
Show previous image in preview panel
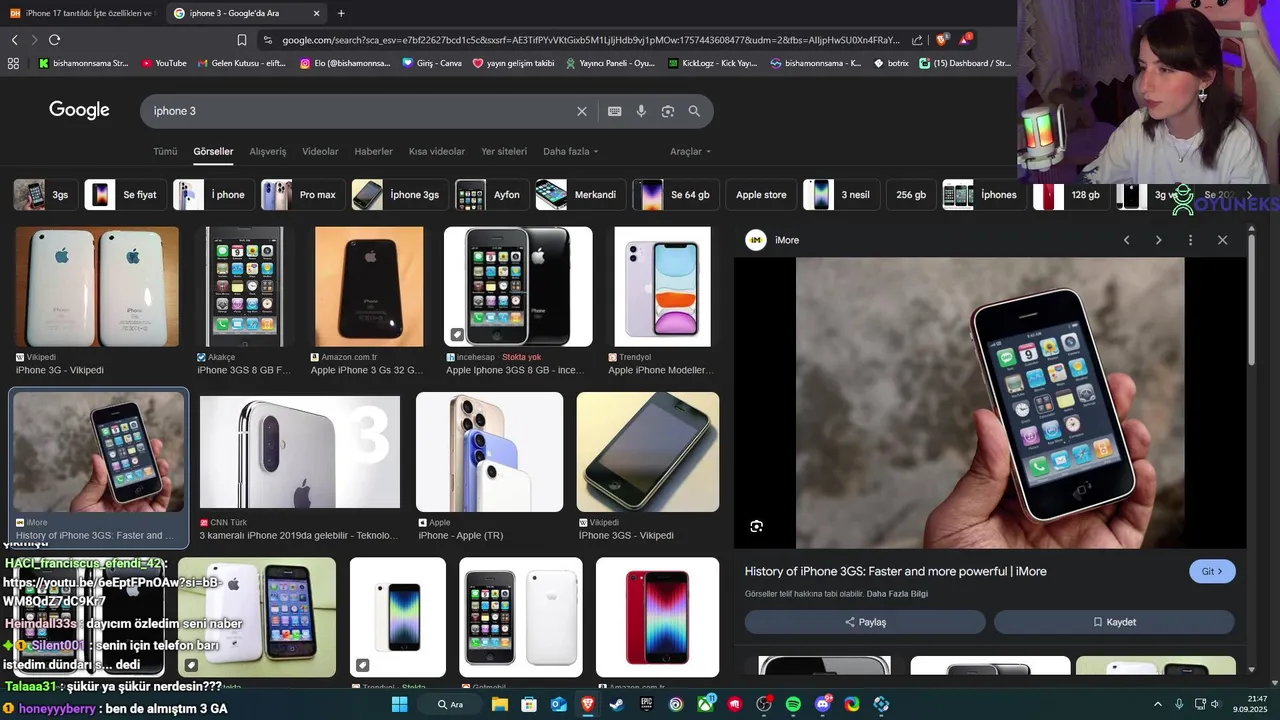[1126, 240]
